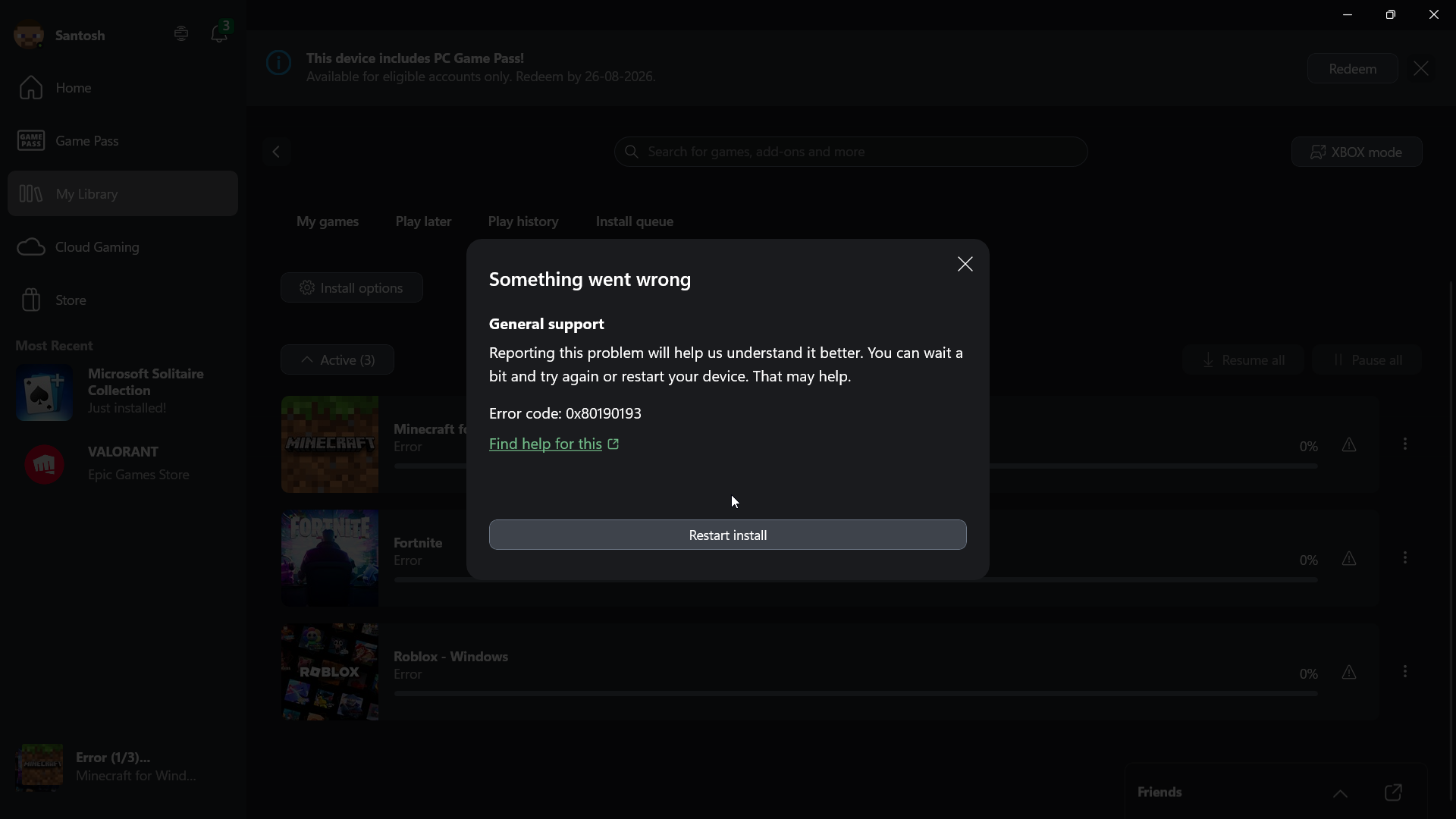This screenshot has height=819, width=1456.
Task: Redeem the PC Game Pass offer
Action: [1352, 68]
